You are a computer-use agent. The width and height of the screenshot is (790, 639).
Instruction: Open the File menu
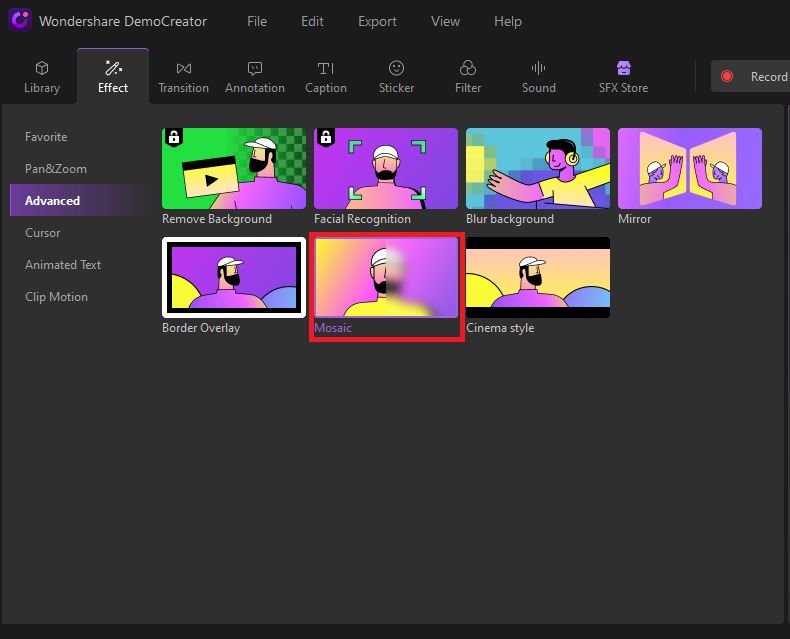(x=257, y=21)
